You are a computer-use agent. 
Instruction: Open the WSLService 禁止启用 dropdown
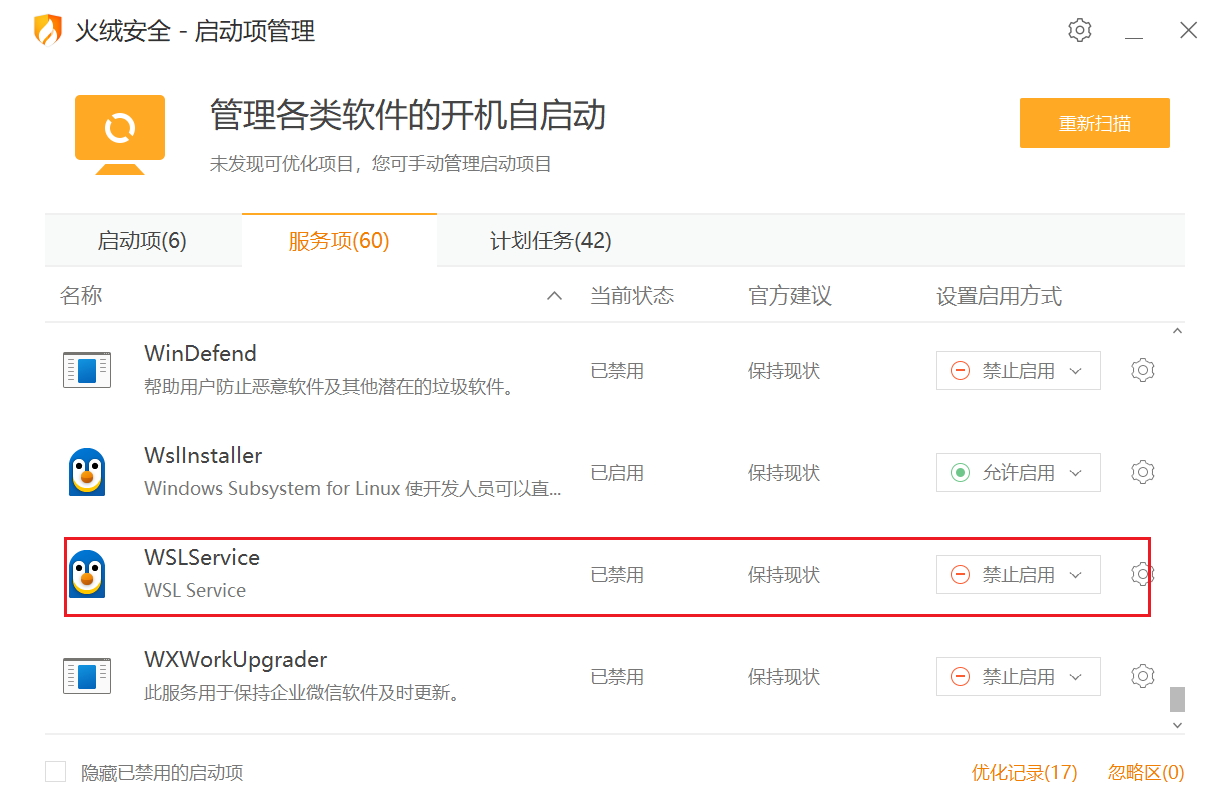tap(1018, 574)
